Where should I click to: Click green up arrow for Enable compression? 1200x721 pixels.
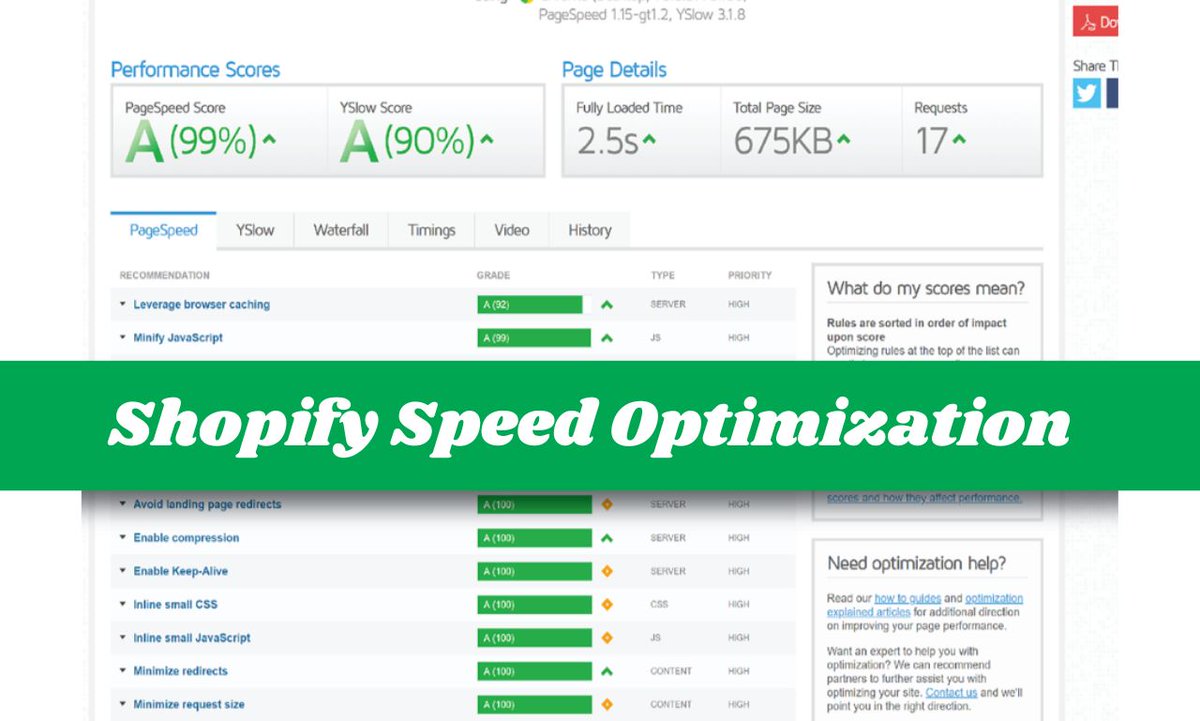pyautogui.click(x=607, y=538)
